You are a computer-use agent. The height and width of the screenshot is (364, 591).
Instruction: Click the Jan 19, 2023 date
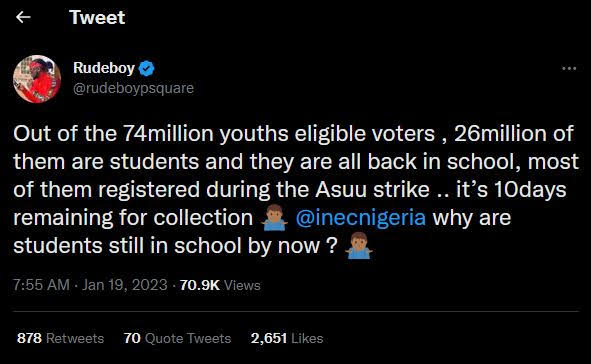click(x=125, y=285)
